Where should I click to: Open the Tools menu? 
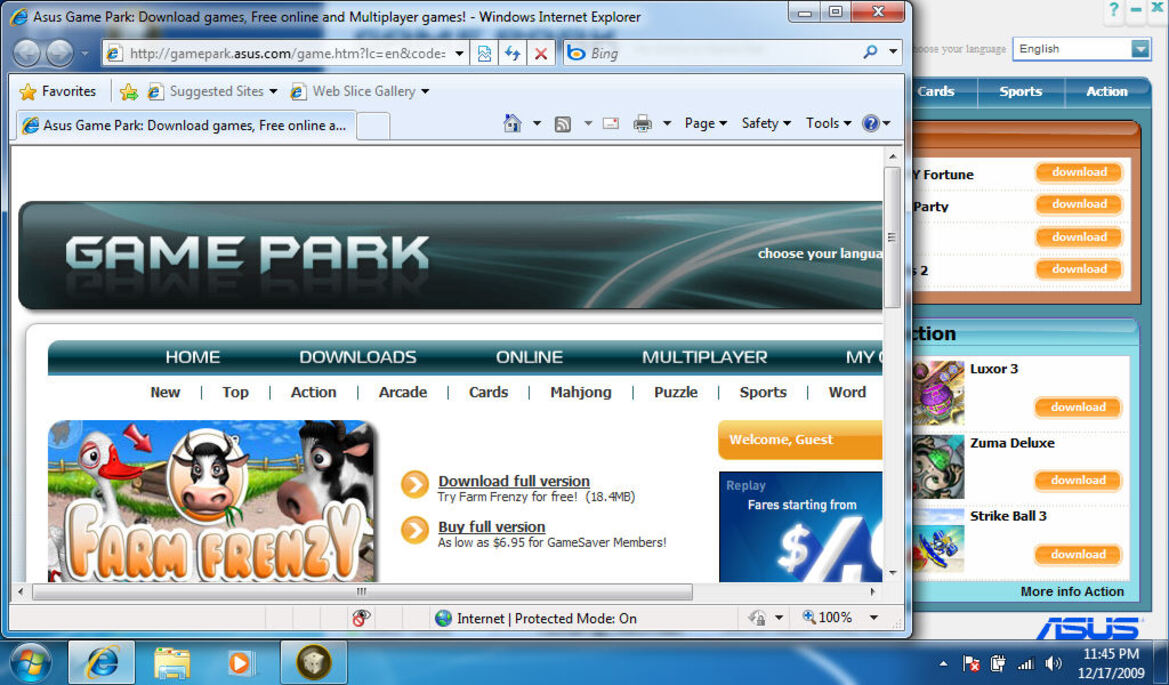coord(828,124)
